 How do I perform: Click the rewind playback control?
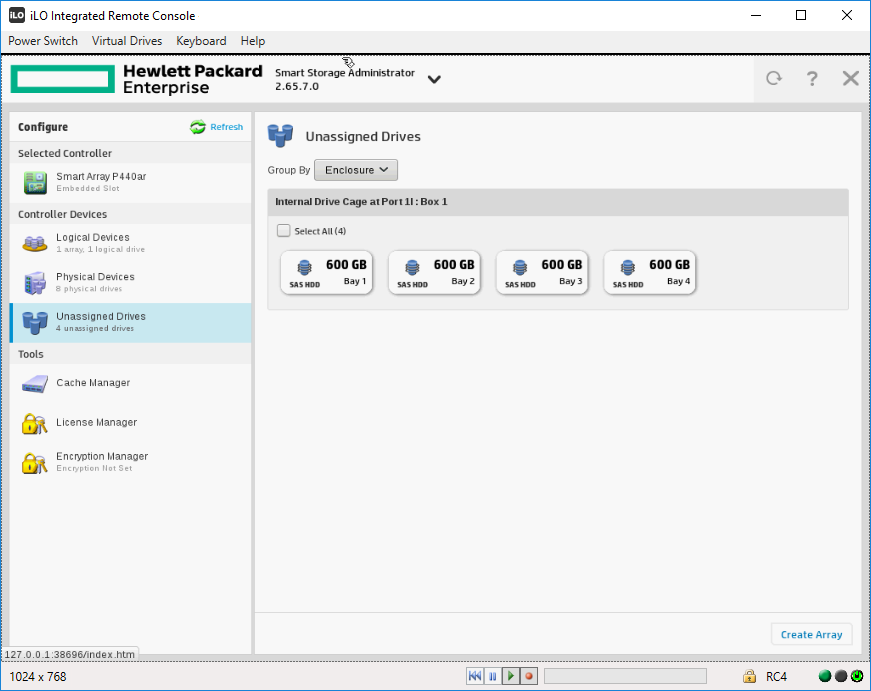pyautogui.click(x=475, y=676)
